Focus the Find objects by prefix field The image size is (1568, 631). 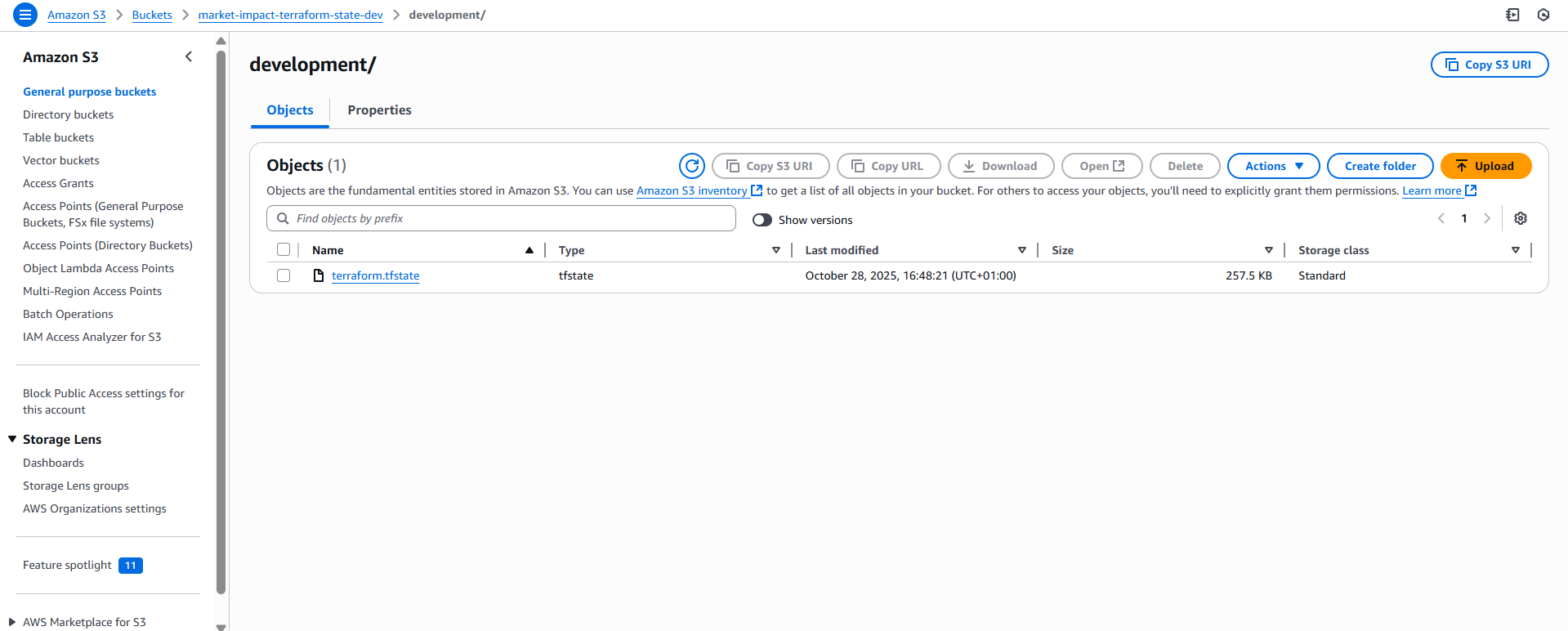pyautogui.click(x=501, y=218)
